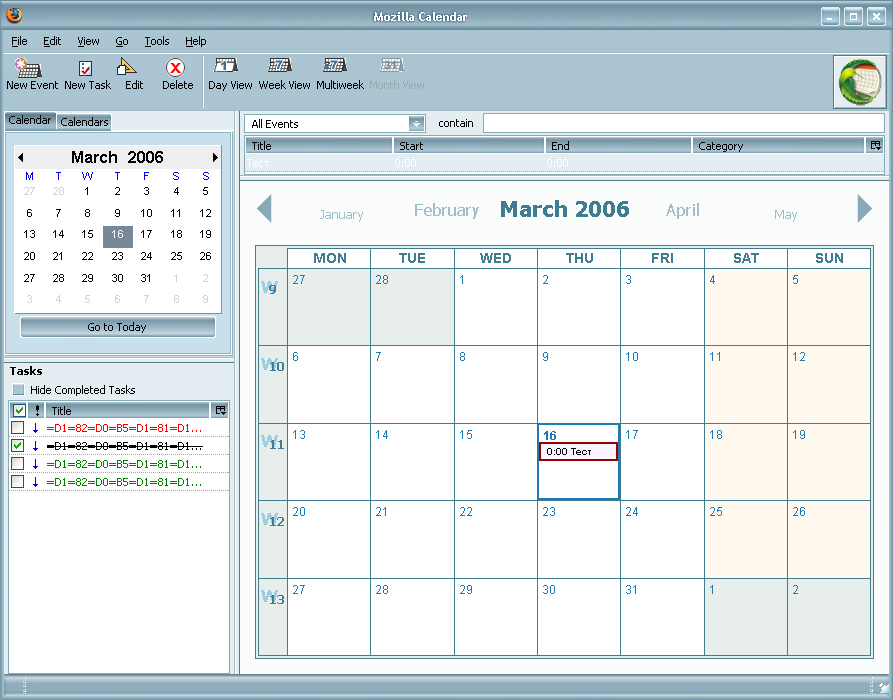Open the Help menu
The height and width of the screenshot is (700, 893).
point(195,41)
